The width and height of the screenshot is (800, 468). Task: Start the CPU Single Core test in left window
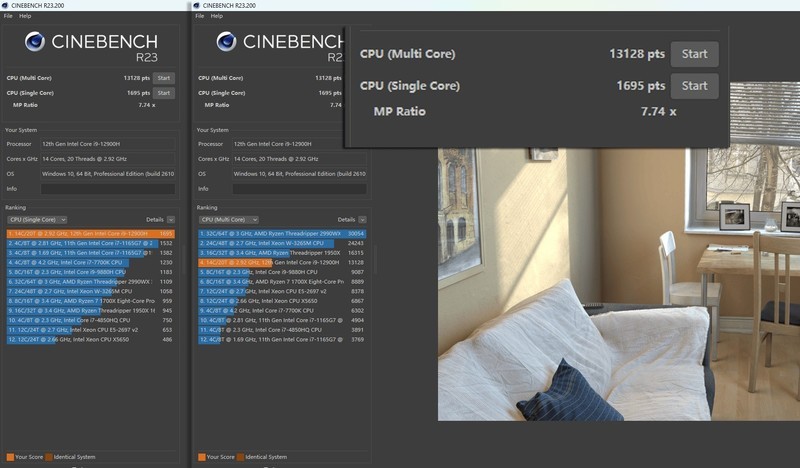pos(164,93)
